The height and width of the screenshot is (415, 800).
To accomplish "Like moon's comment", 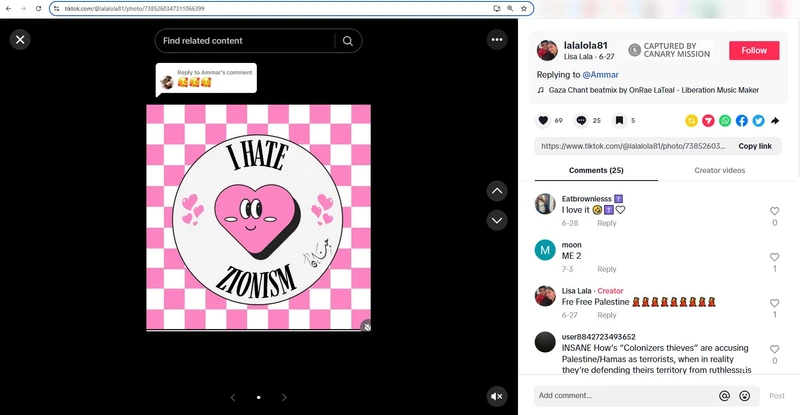I will [x=774, y=257].
